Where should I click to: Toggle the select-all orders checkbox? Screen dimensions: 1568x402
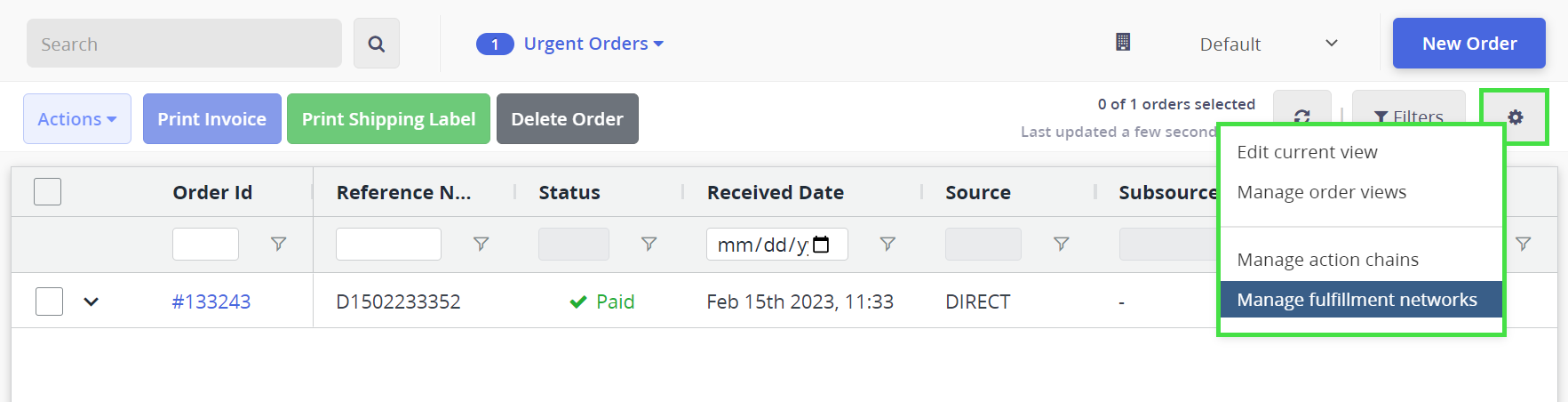click(47, 192)
